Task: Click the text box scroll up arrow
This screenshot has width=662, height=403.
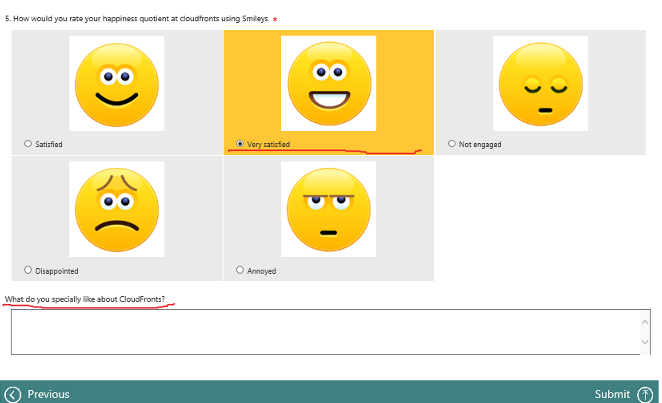Action: click(644, 320)
